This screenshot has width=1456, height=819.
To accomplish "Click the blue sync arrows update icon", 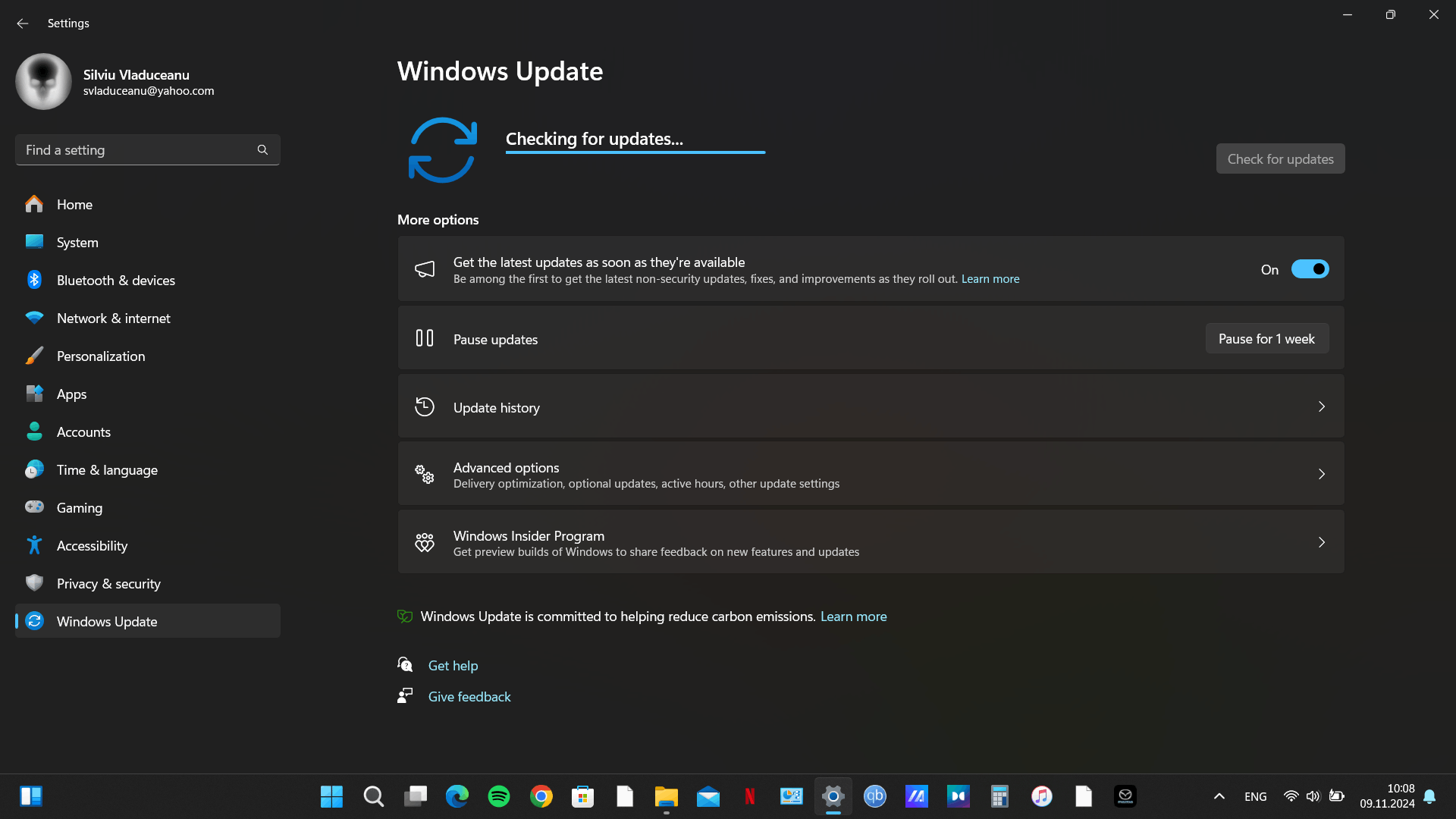I will point(443,150).
